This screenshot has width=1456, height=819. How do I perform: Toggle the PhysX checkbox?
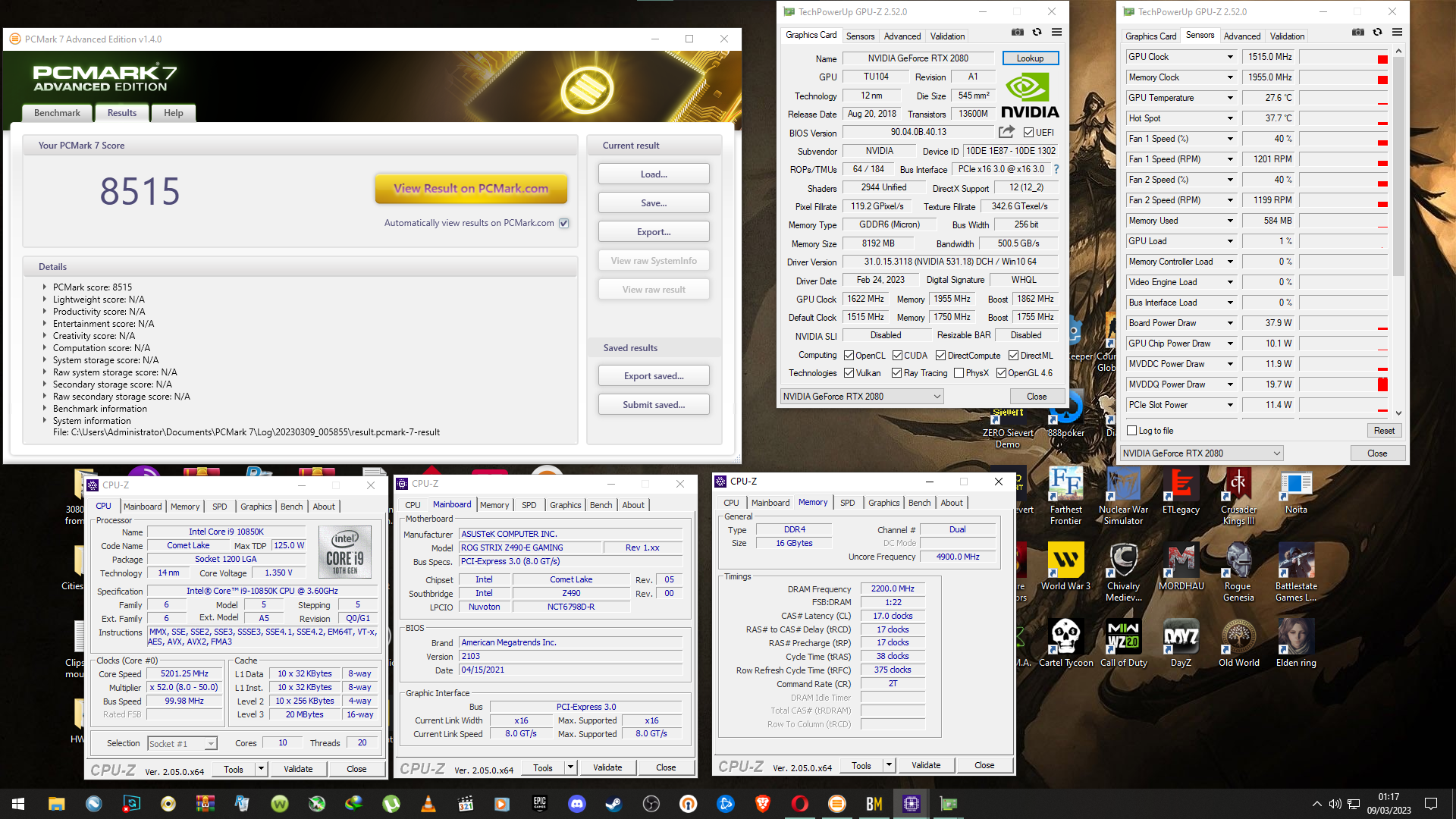[959, 373]
